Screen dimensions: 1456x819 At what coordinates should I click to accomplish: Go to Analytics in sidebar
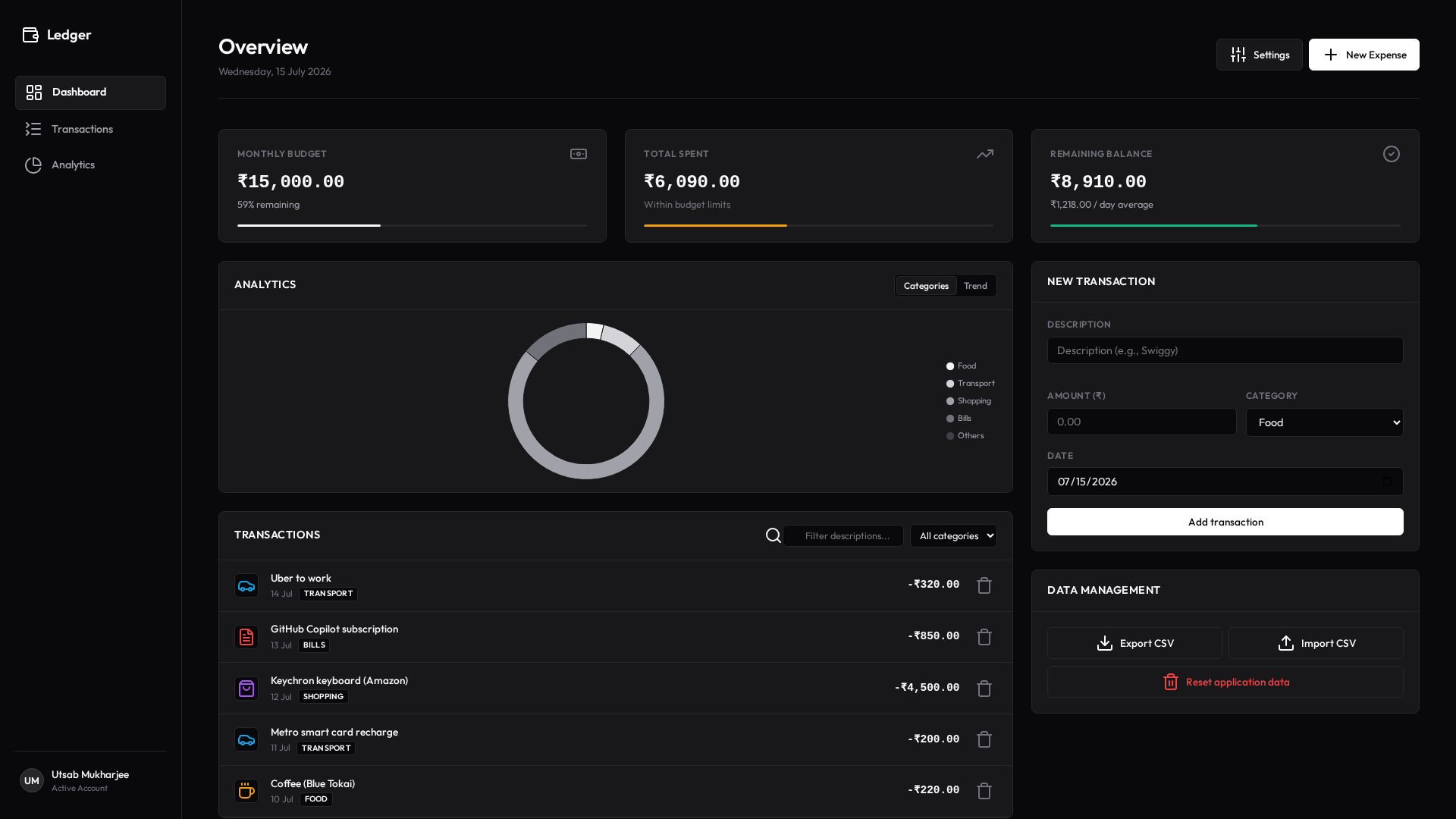pyautogui.click(x=90, y=165)
